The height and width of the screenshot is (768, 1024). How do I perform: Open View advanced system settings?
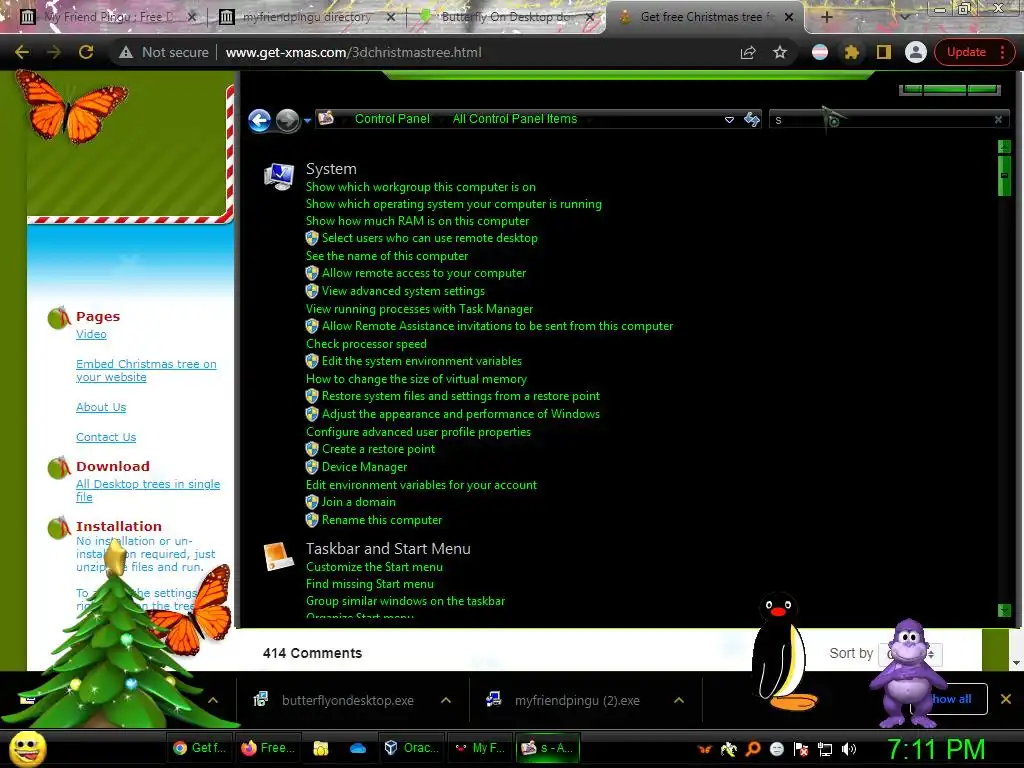click(x=403, y=291)
